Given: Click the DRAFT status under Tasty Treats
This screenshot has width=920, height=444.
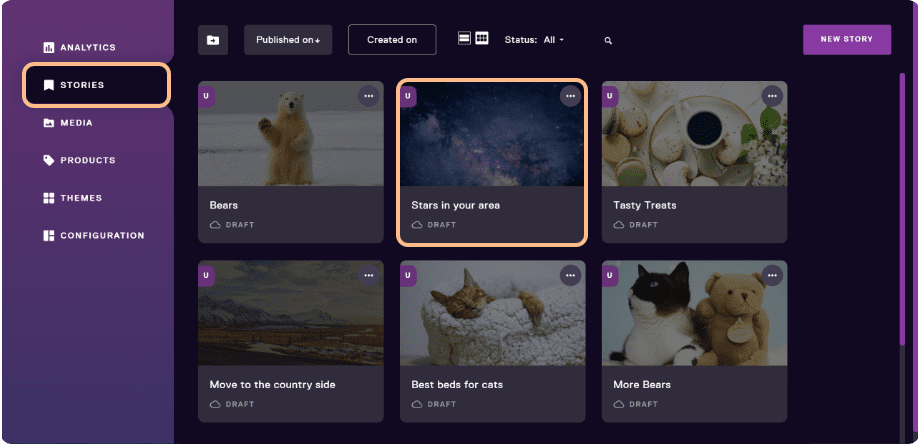Looking at the screenshot, I should point(635,225).
